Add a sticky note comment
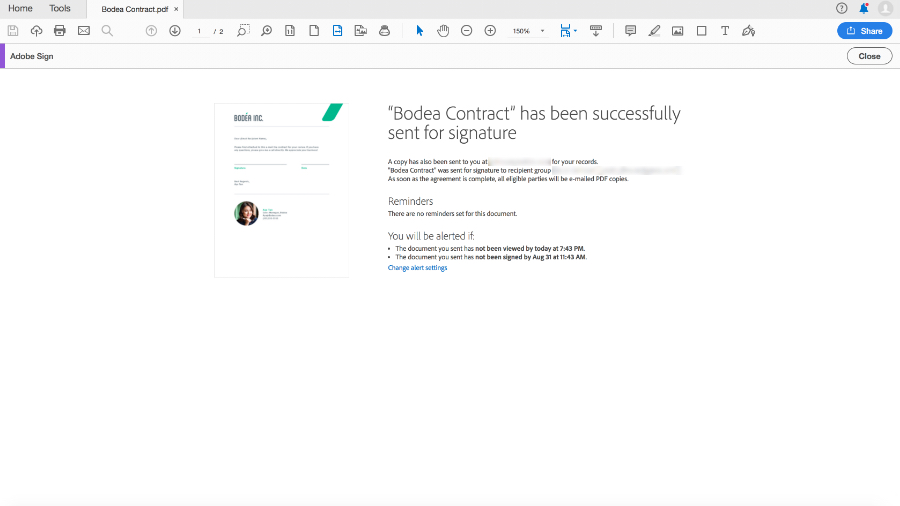The image size is (900, 506). click(x=630, y=31)
